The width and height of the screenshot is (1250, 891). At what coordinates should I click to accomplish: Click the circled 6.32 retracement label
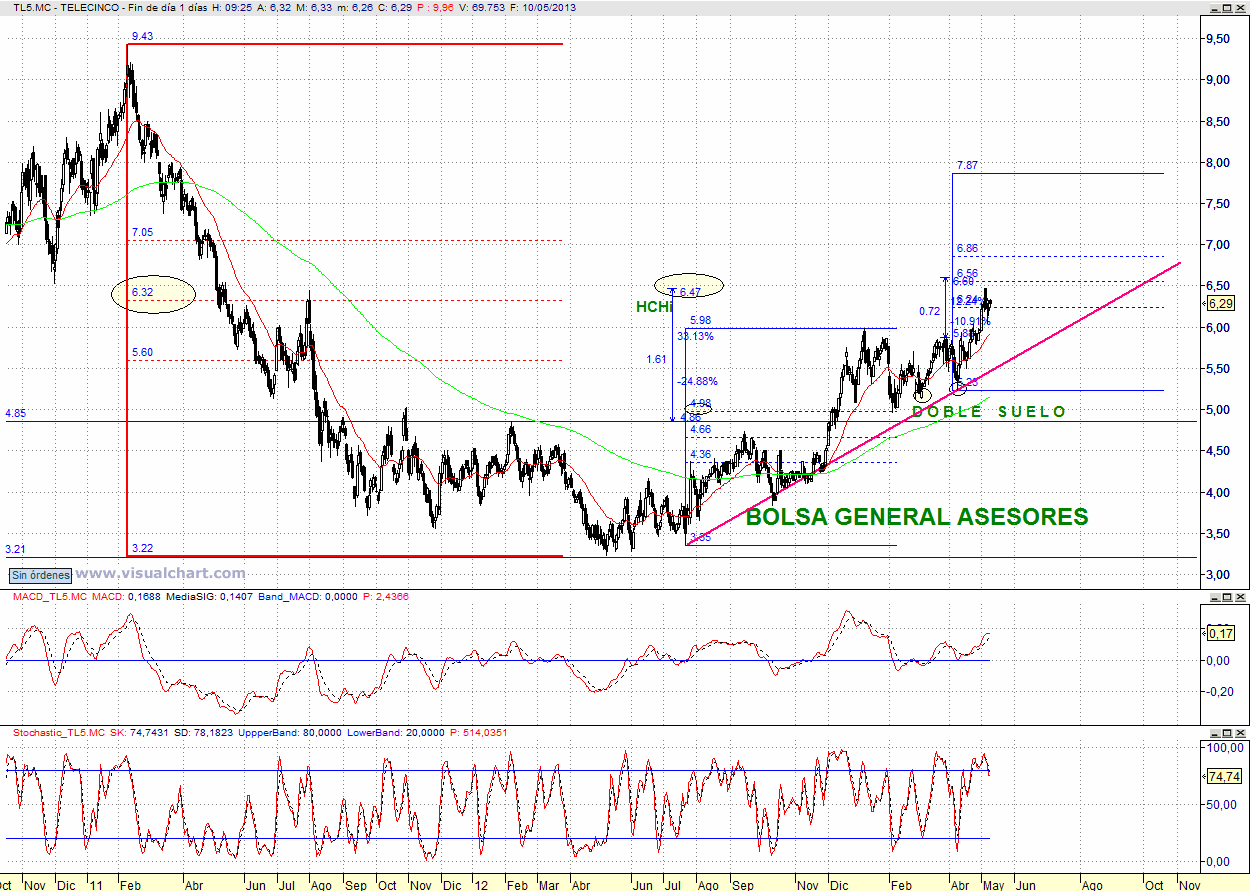point(142,292)
